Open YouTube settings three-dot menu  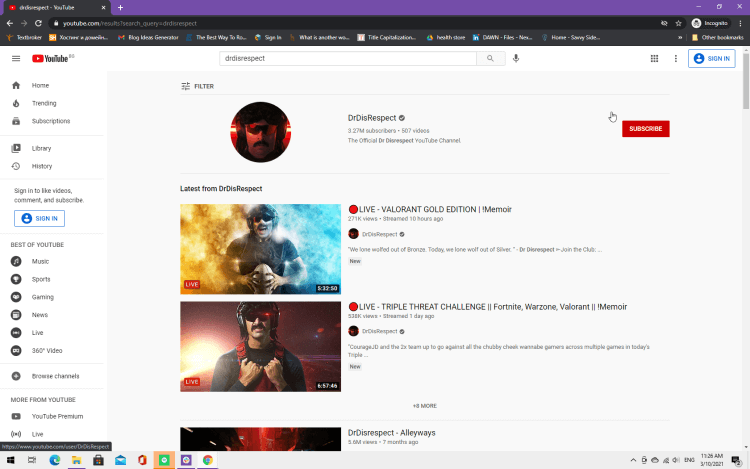[675, 58]
